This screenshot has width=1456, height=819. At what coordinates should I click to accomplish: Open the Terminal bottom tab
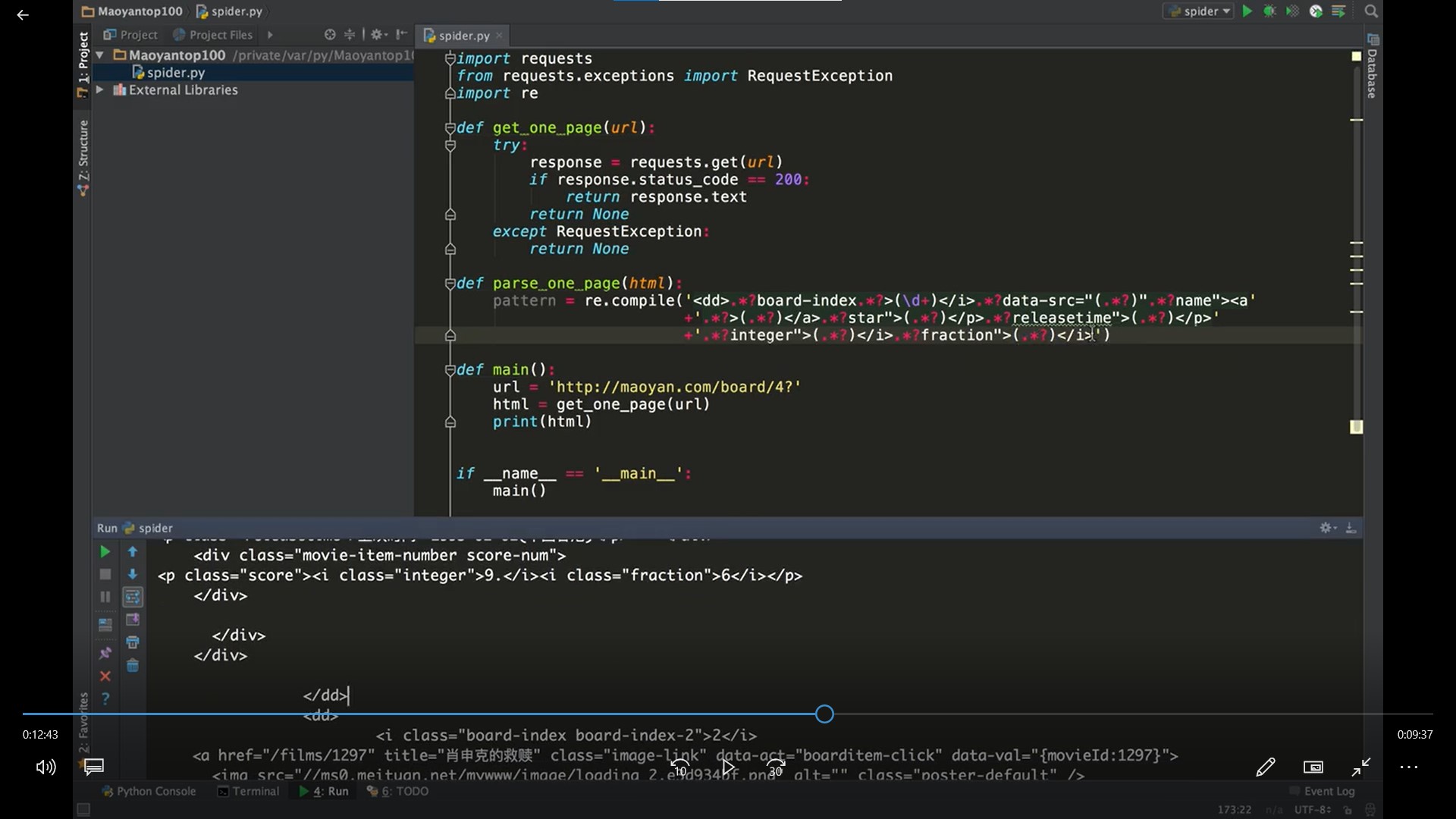tap(249, 792)
